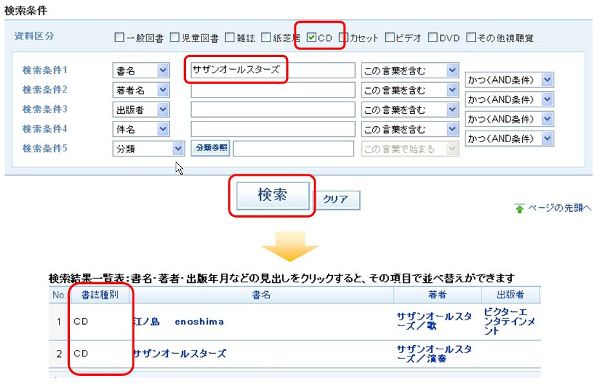Click the 検索条件5 classification text input
The image size is (600, 384).
click(293, 148)
